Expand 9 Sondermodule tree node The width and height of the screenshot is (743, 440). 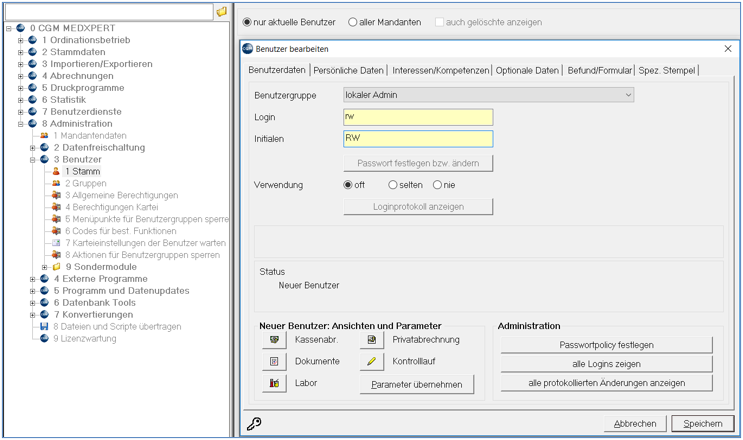[x=45, y=267]
